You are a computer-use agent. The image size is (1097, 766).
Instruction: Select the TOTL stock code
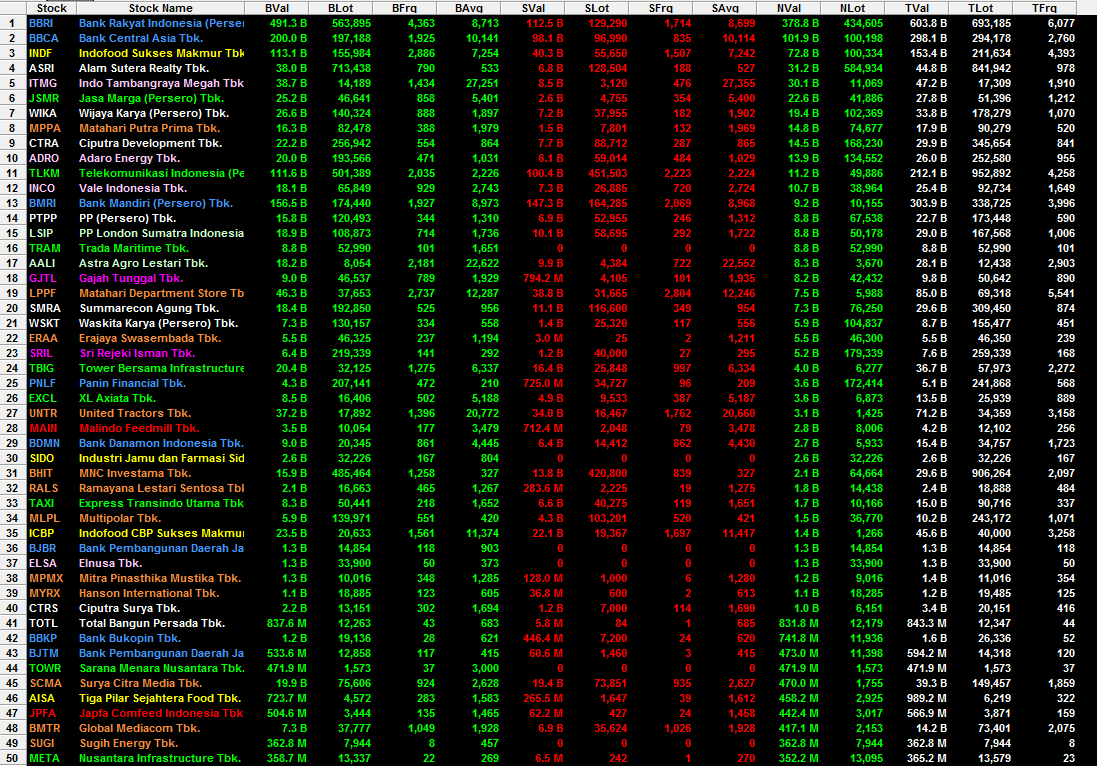coord(43,624)
